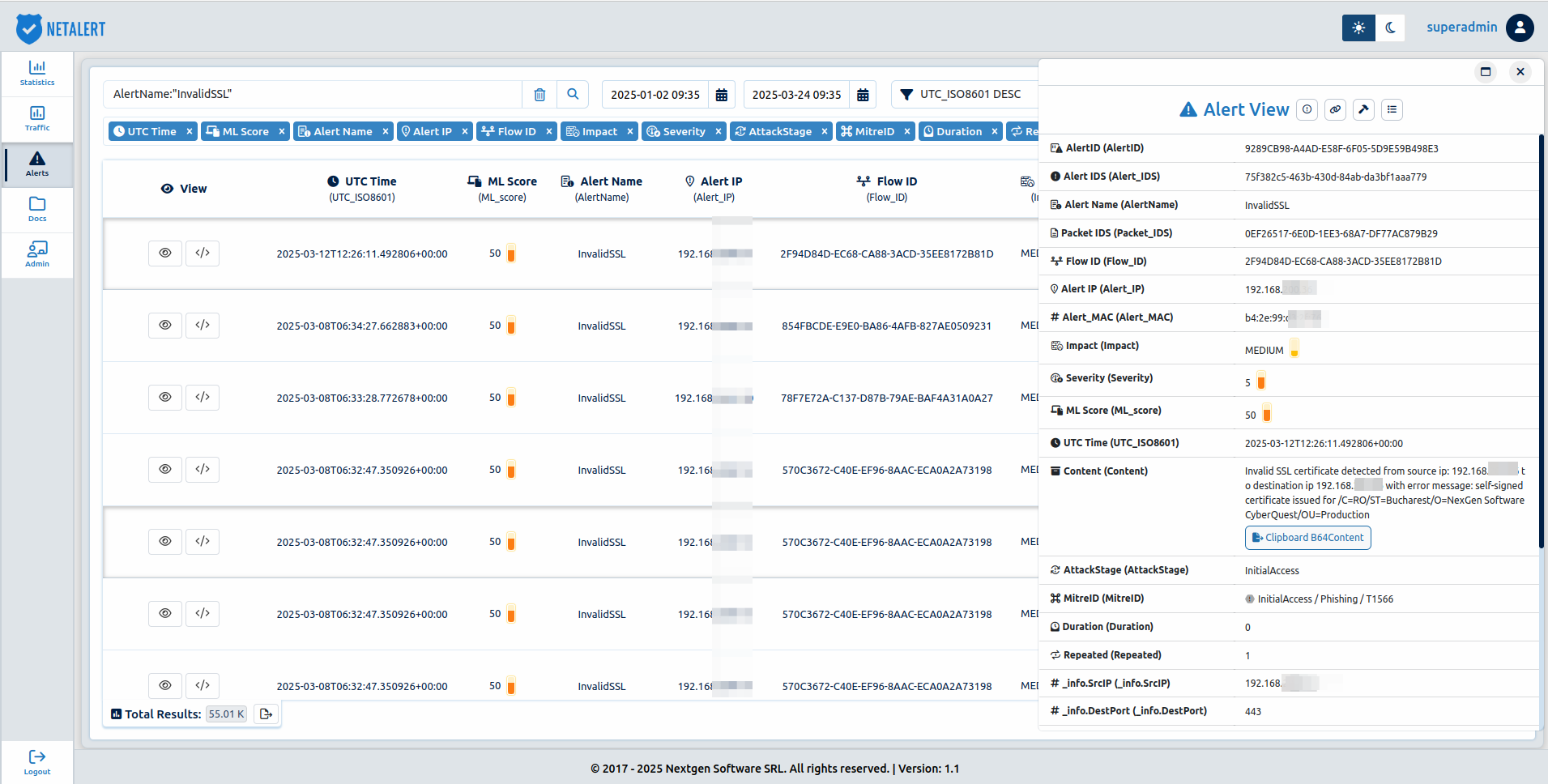Click the Alert View info circle icon
This screenshot has width=1548, height=784.
pyautogui.click(x=1307, y=109)
